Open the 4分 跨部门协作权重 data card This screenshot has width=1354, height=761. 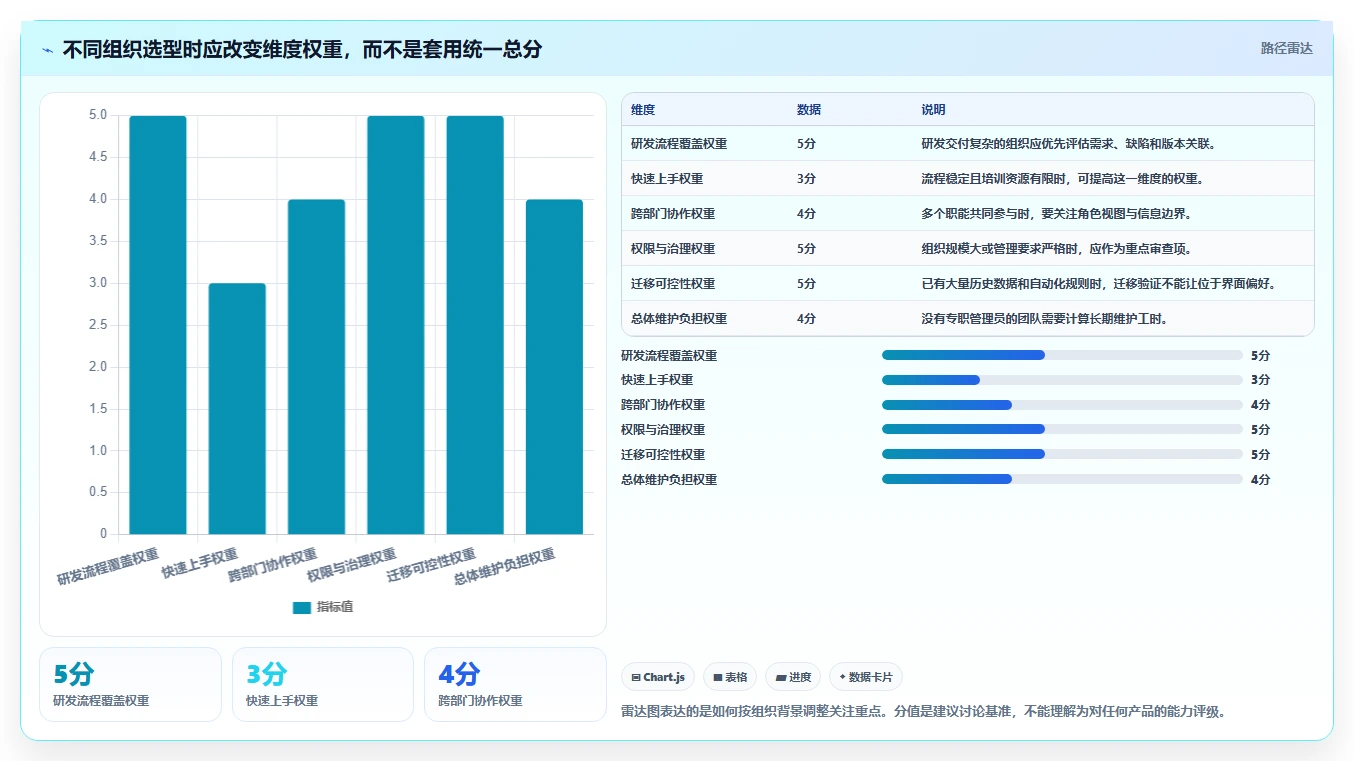[515, 684]
